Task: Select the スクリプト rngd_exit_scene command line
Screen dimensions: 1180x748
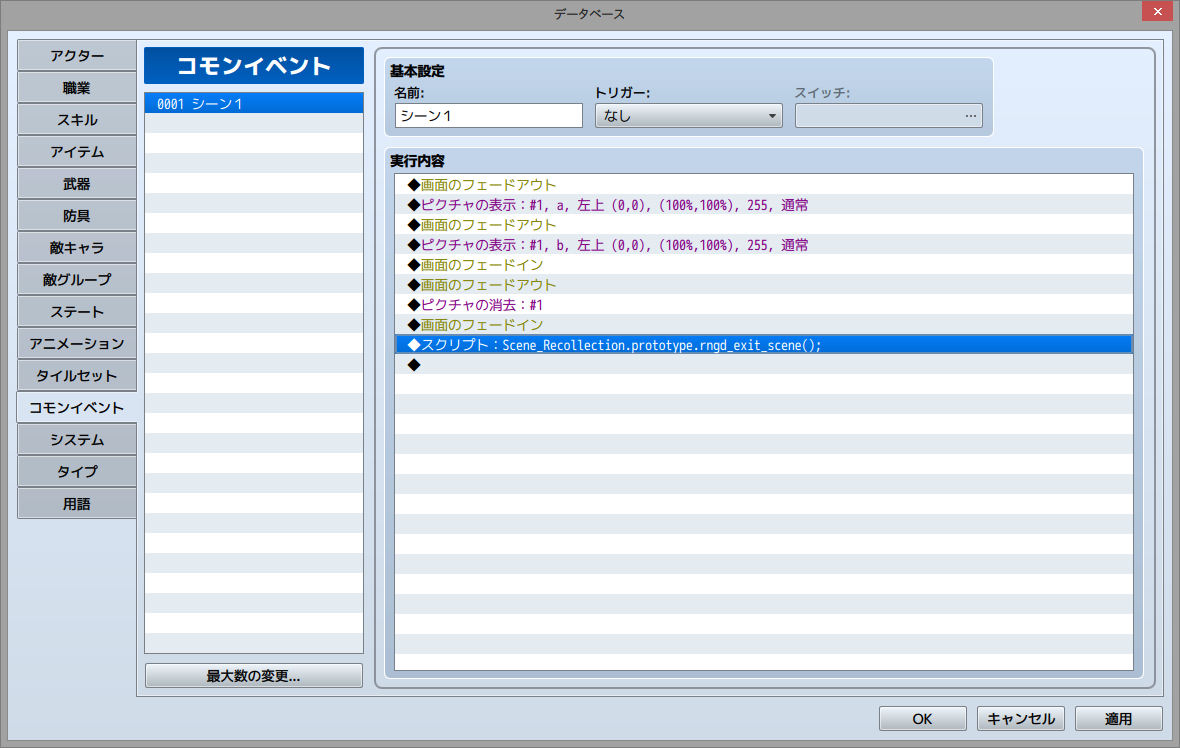Action: [x=764, y=345]
